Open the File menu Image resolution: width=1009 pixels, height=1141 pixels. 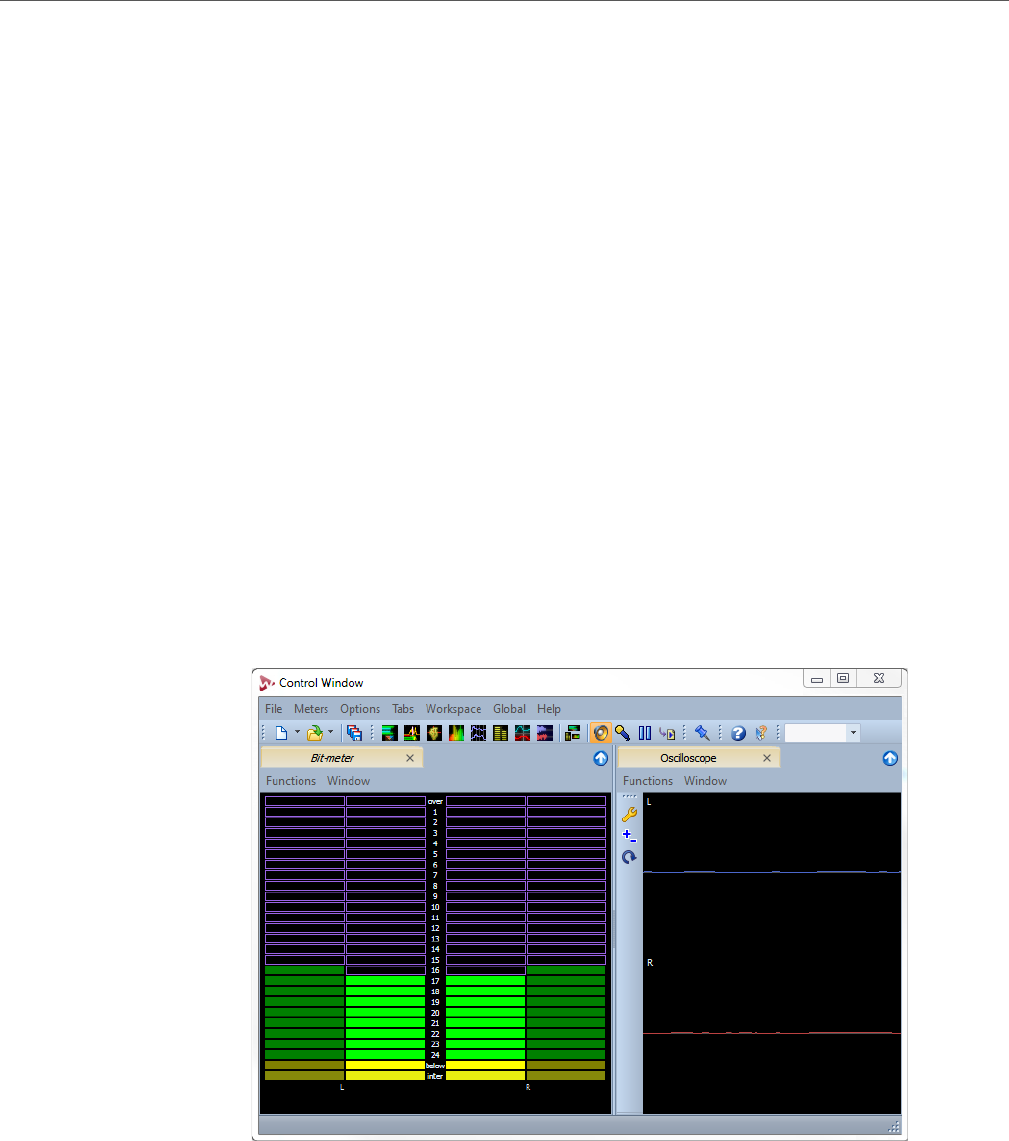[x=274, y=709]
